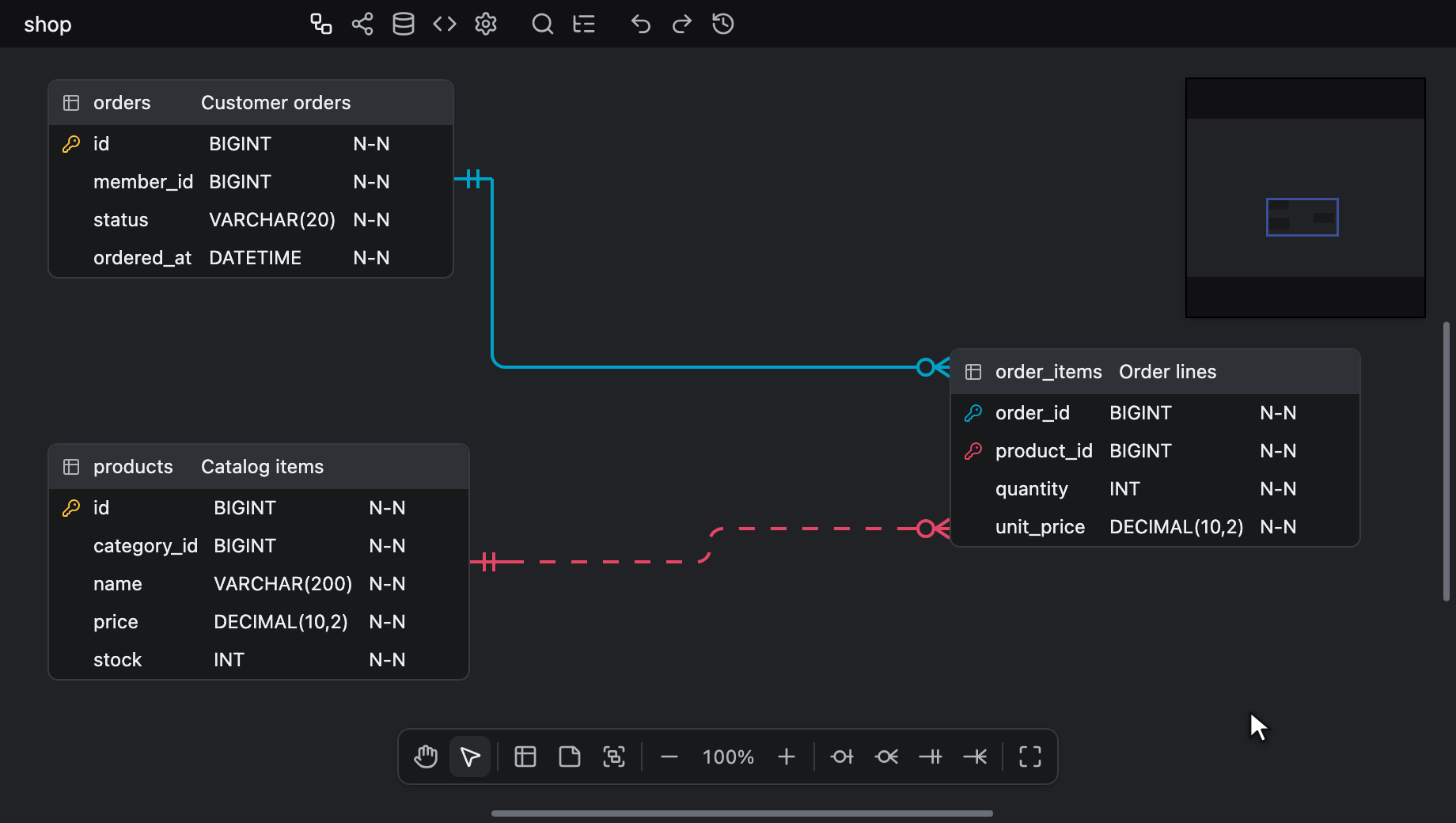Toggle fullscreen mode icon

coord(1030,757)
